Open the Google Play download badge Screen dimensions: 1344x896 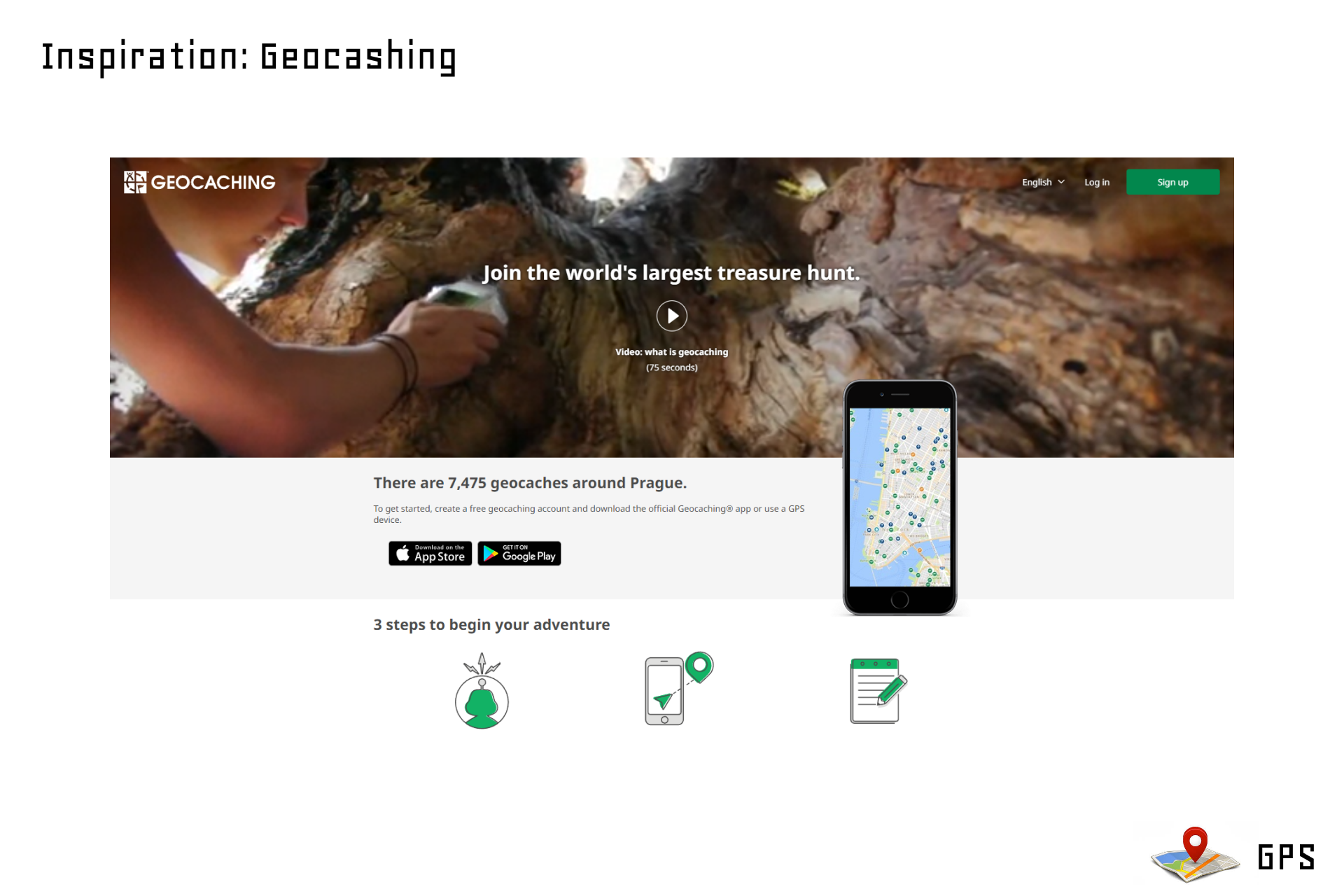click(519, 553)
